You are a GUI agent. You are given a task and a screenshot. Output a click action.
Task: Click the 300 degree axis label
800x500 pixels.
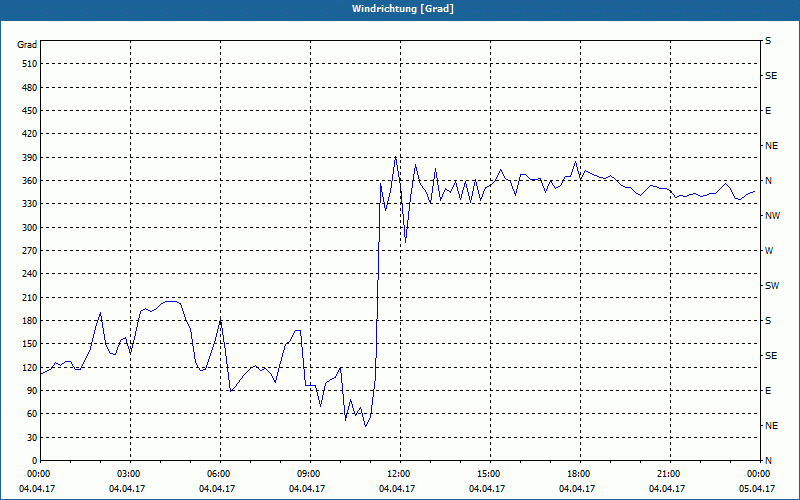coord(30,228)
